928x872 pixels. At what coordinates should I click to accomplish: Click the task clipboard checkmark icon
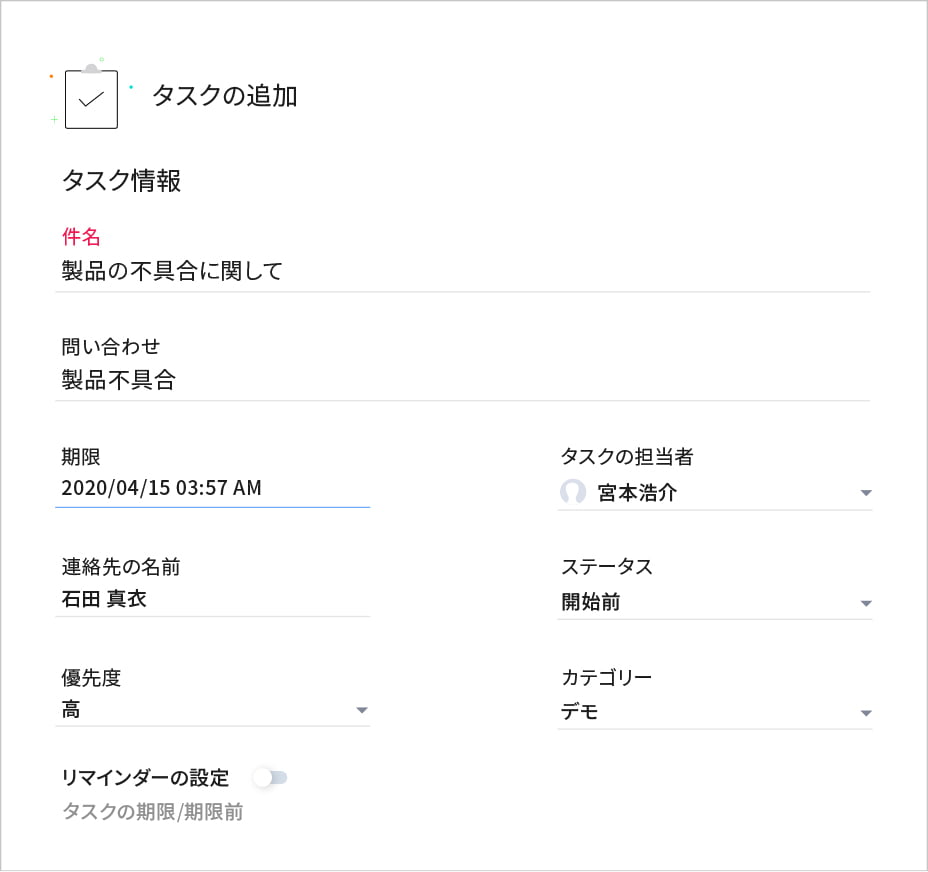(91, 99)
